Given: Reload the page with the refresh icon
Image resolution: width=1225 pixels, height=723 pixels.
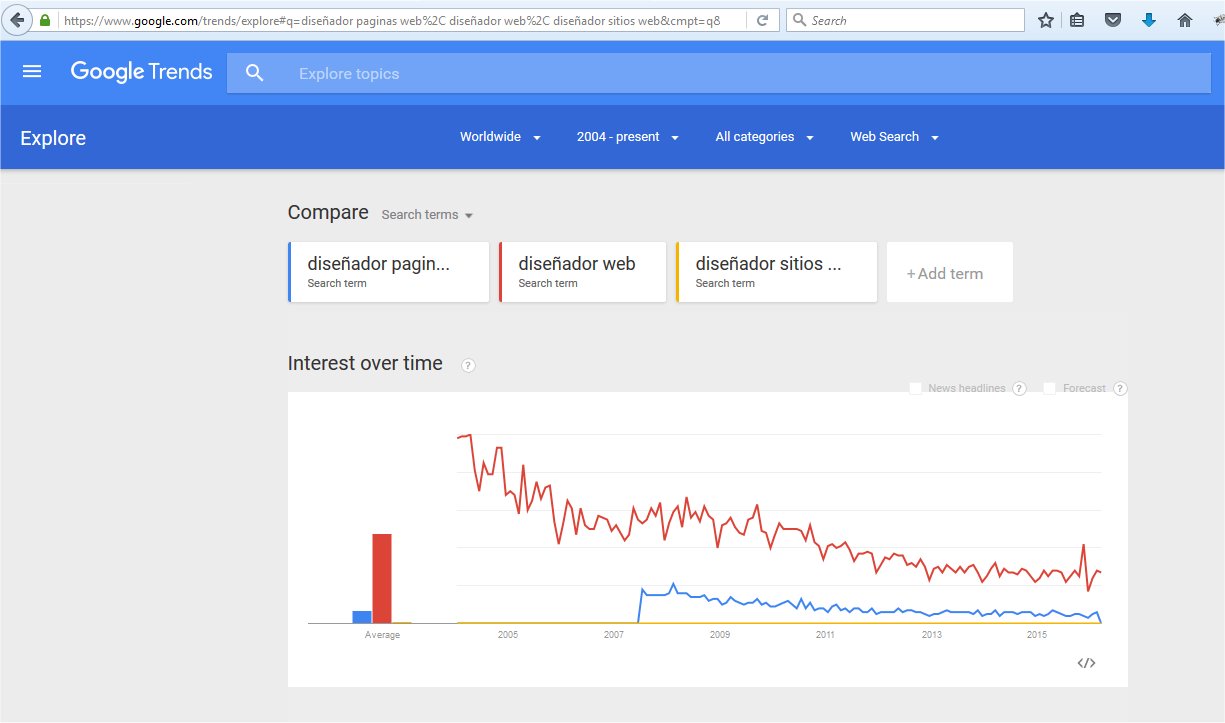Looking at the screenshot, I should [762, 20].
